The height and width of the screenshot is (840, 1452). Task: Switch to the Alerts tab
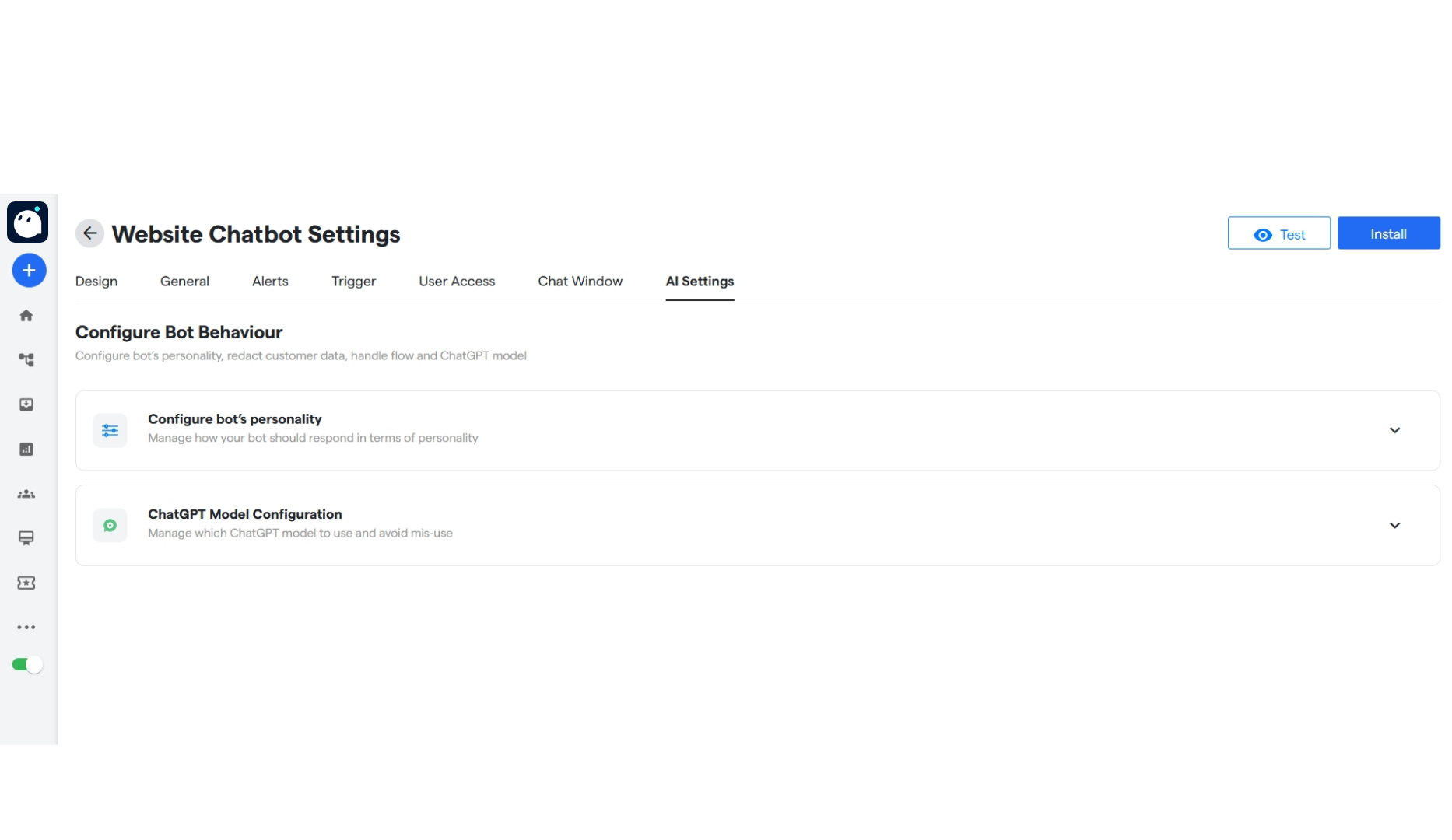[270, 282]
